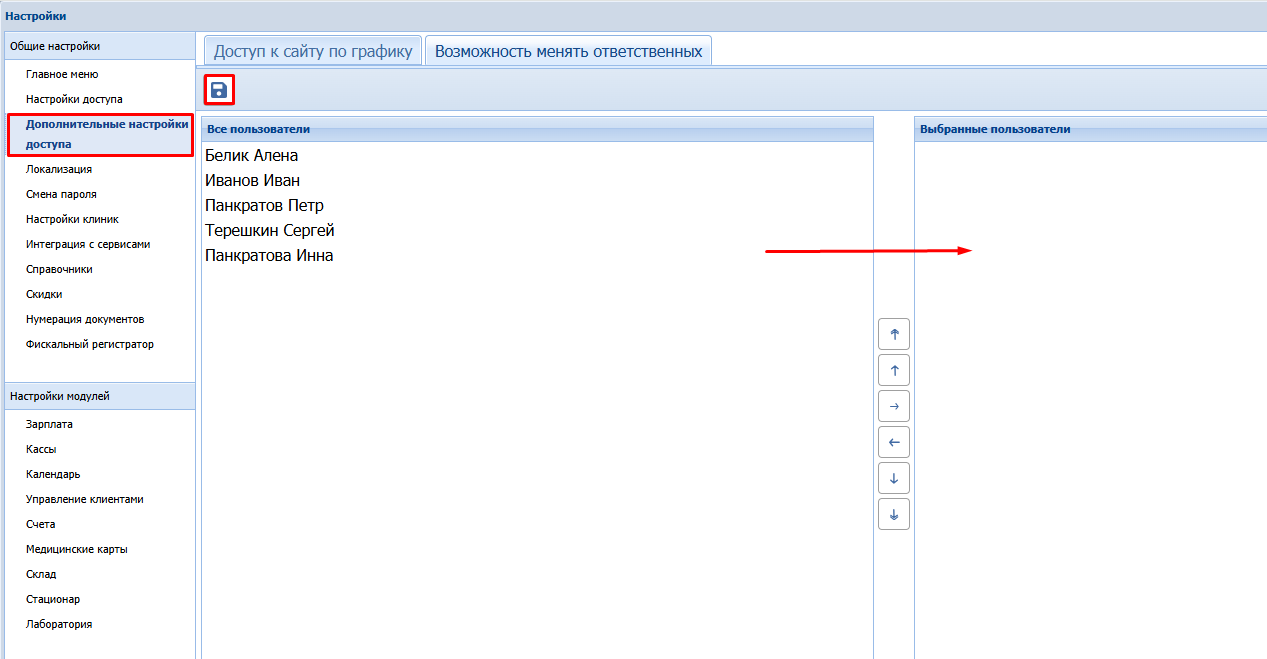Open Дополнительные настройки доступа item
Viewport: 1267px width, 659px height.
coord(100,134)
